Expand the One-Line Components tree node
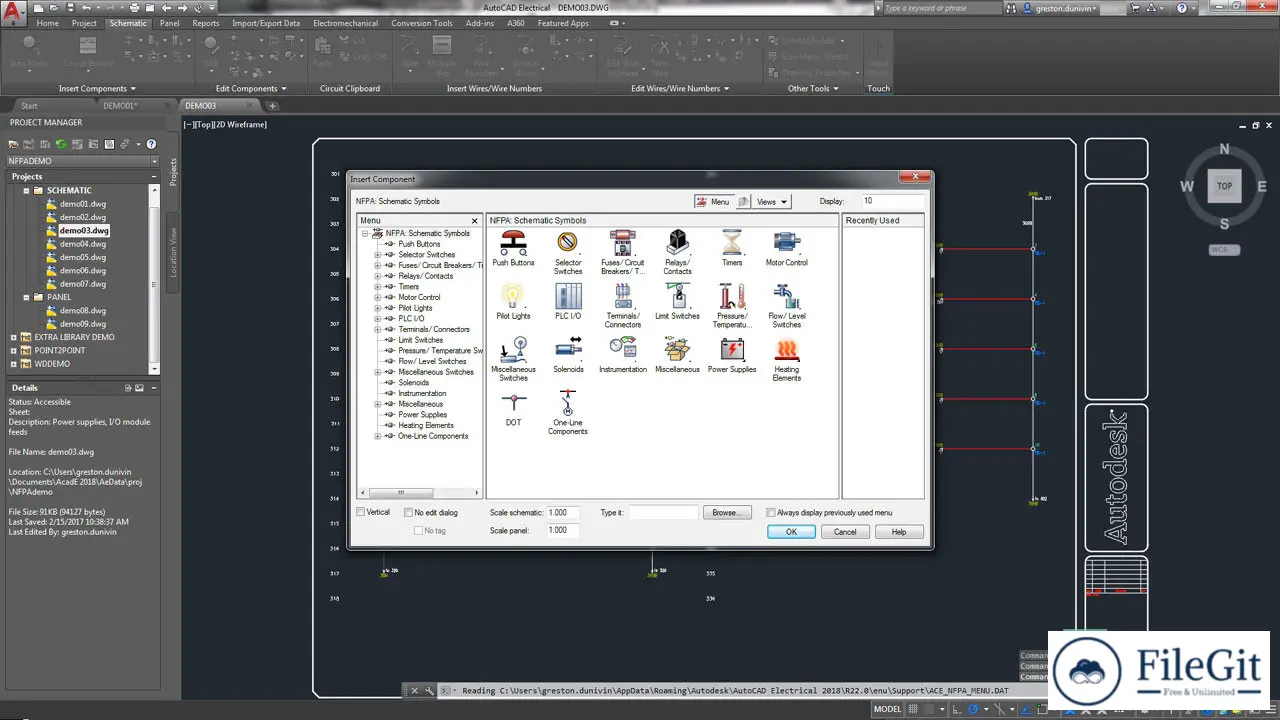 click(378, 436)
